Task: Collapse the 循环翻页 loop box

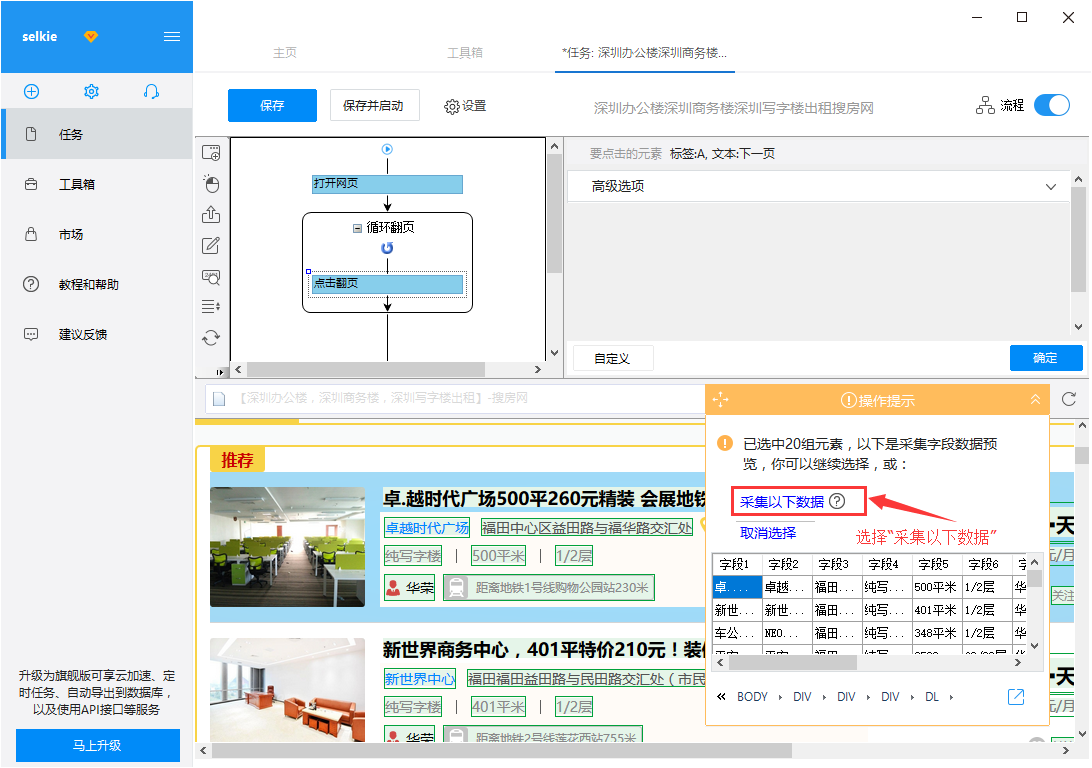Action: click(357, 228)
